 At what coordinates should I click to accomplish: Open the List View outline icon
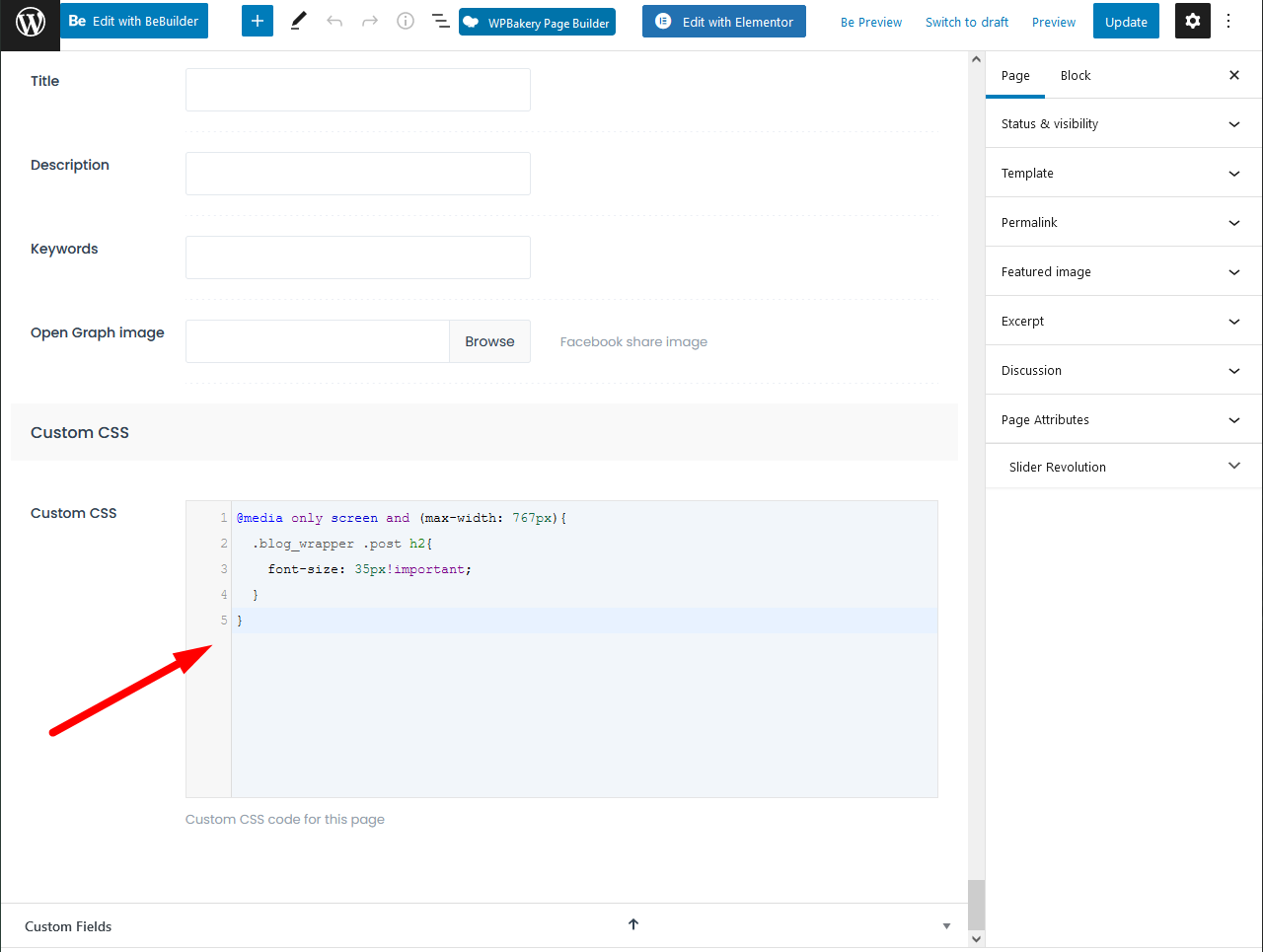(441, 21)
